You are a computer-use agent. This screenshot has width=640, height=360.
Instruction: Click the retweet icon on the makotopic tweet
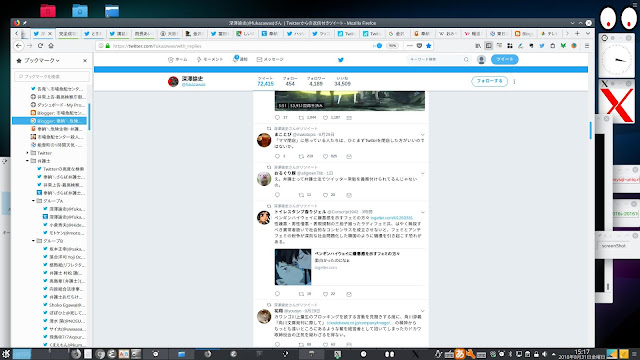[301, 156]
